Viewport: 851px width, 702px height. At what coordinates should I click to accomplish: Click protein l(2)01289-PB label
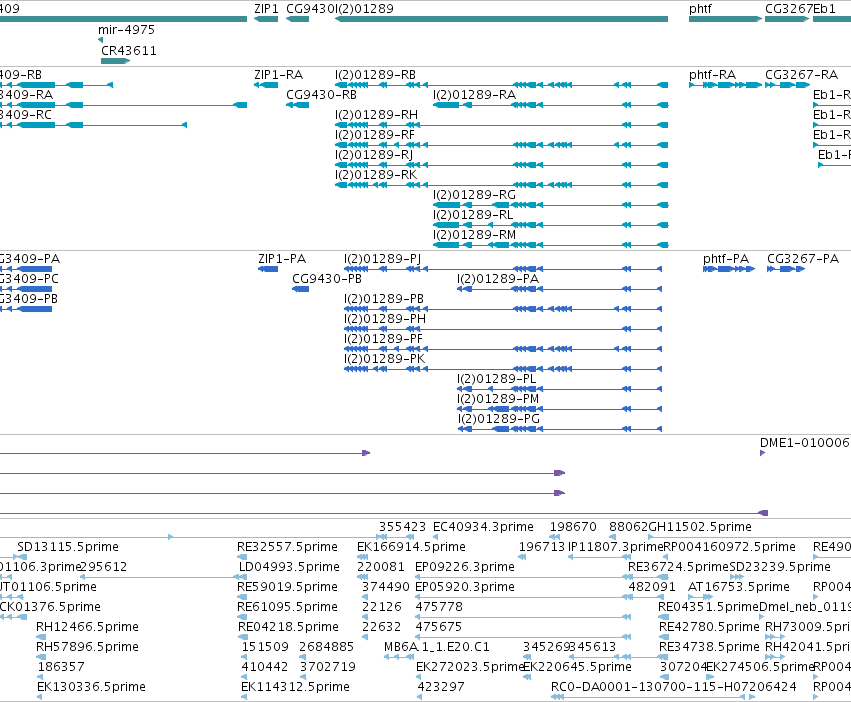click(384, 299)
